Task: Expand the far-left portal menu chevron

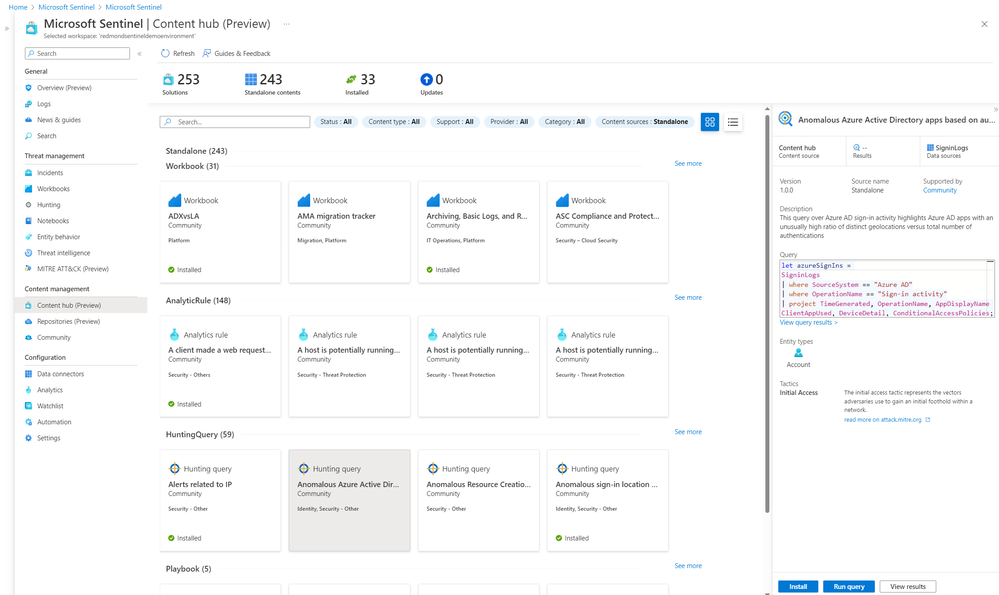Action: coord(6,28)
